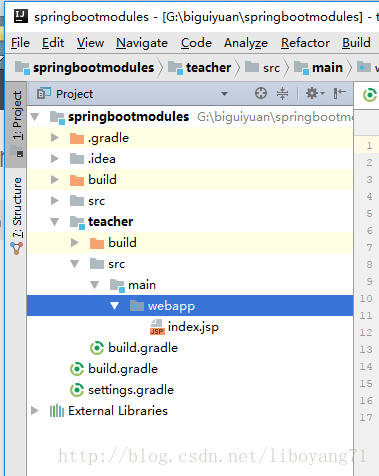Click src in the breadcrumb bar
Screen dimensions: 379x476
click(x=271, y=68)
